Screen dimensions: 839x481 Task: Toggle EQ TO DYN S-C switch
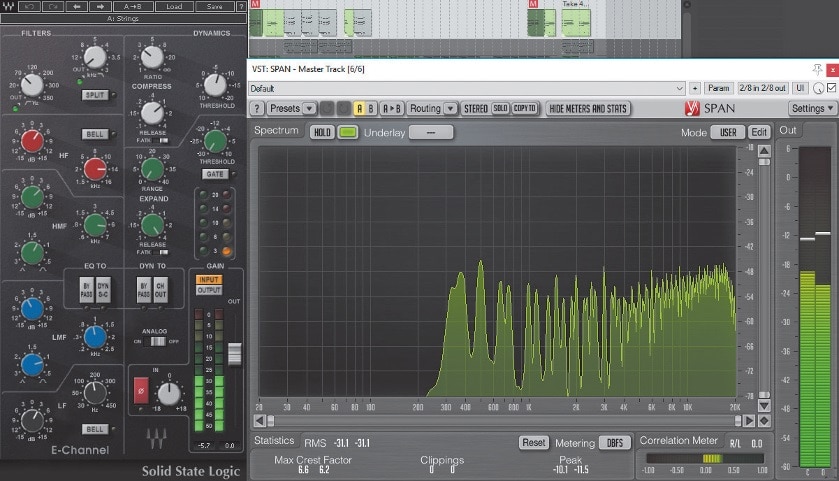103,291
